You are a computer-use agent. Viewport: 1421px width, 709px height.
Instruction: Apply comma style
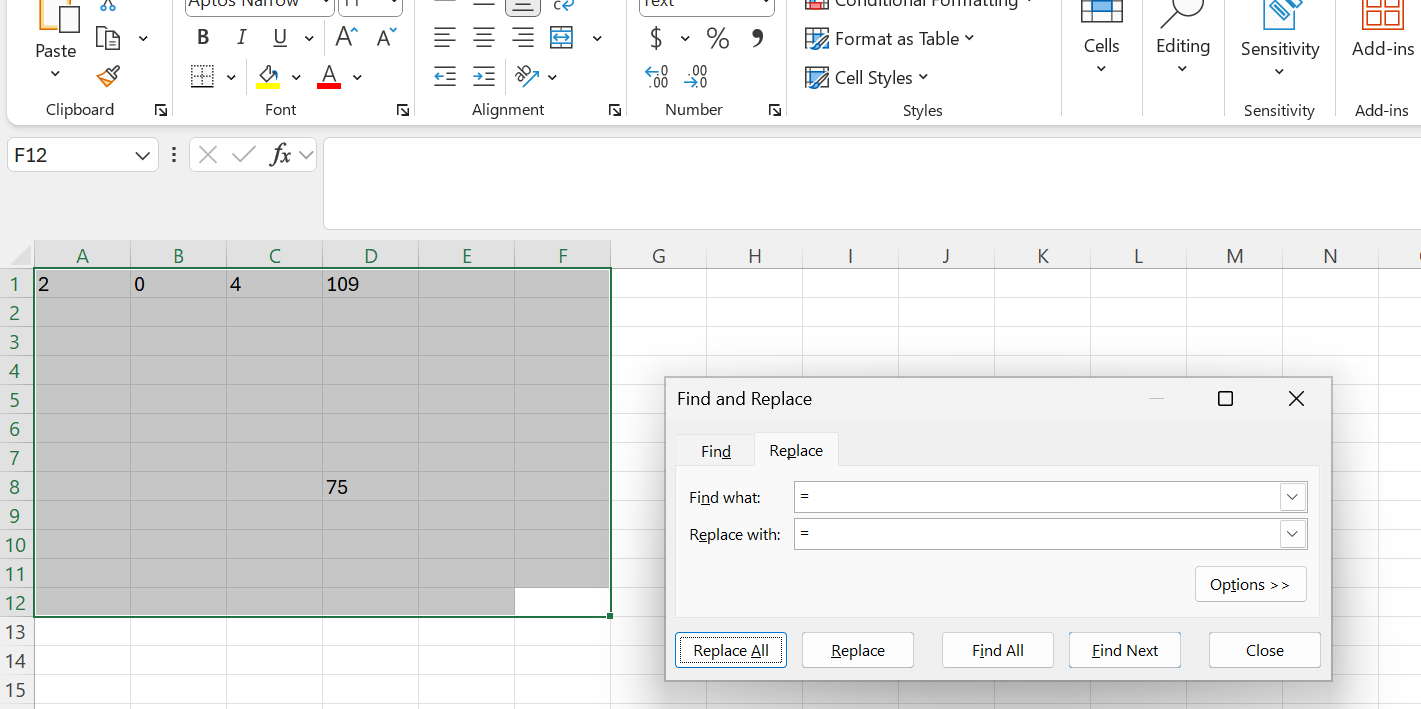(757, 38)
